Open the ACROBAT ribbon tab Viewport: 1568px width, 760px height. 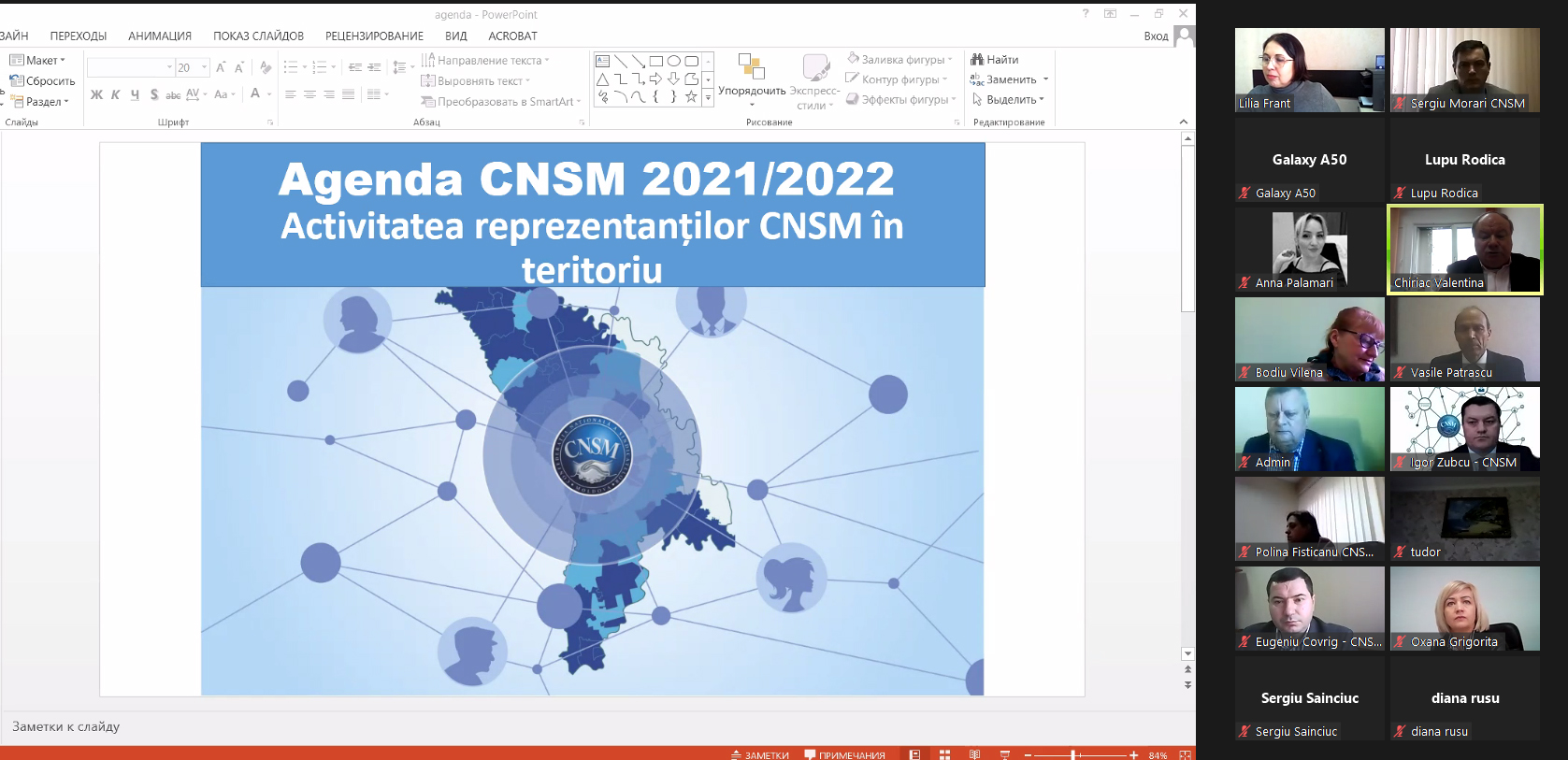point(512,36)
